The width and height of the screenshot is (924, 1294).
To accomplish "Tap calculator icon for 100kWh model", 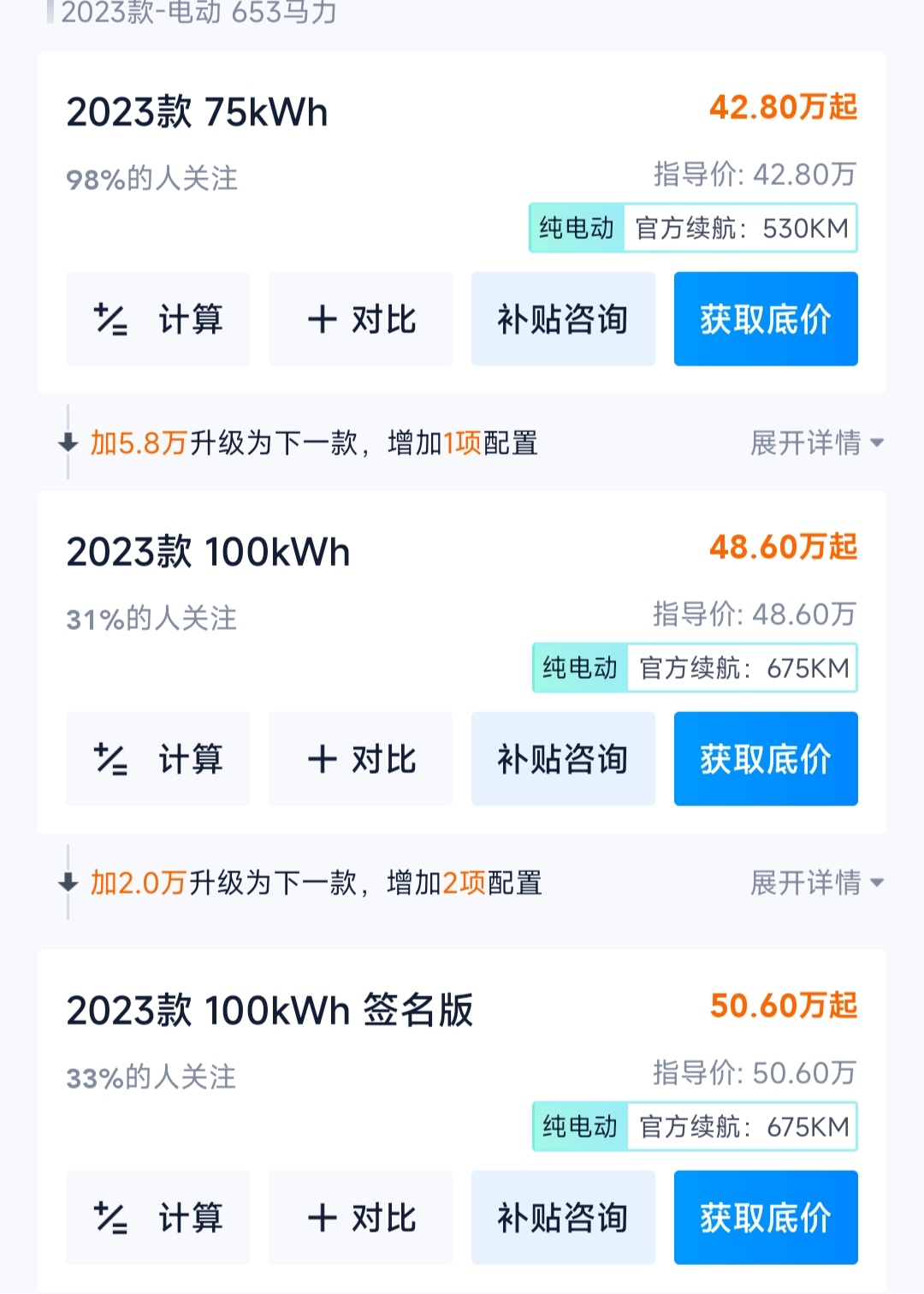I will [x=110, y=759].
